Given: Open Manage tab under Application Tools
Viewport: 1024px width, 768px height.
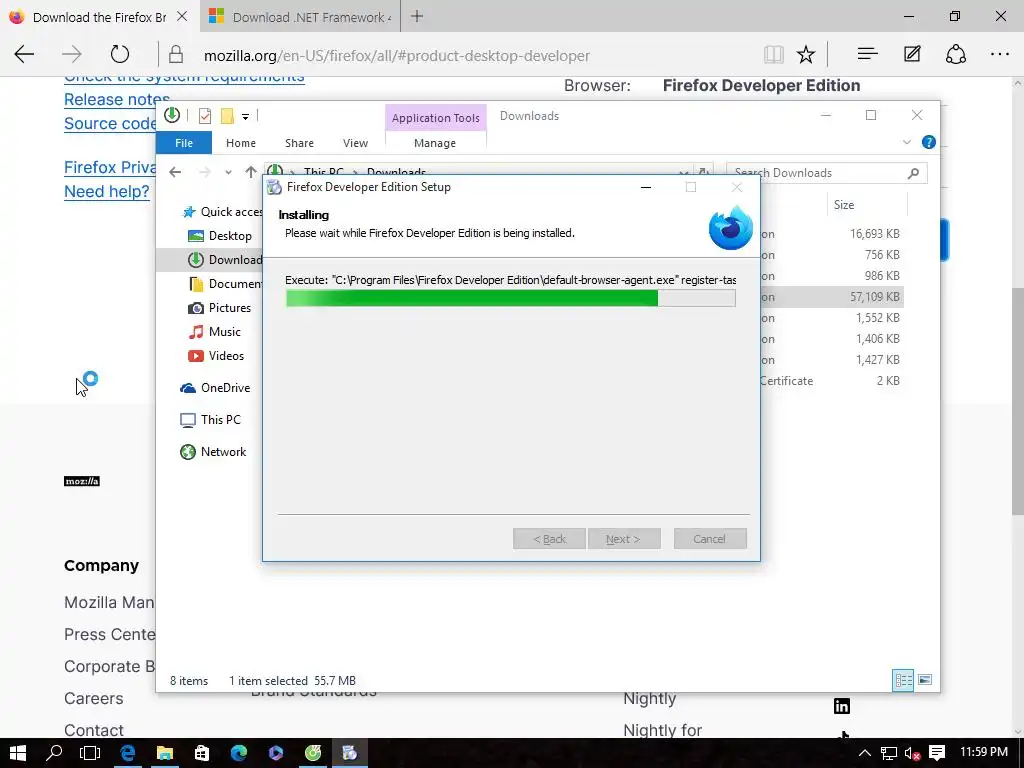Looking at the screenshot, I should [x=435, y=142].
